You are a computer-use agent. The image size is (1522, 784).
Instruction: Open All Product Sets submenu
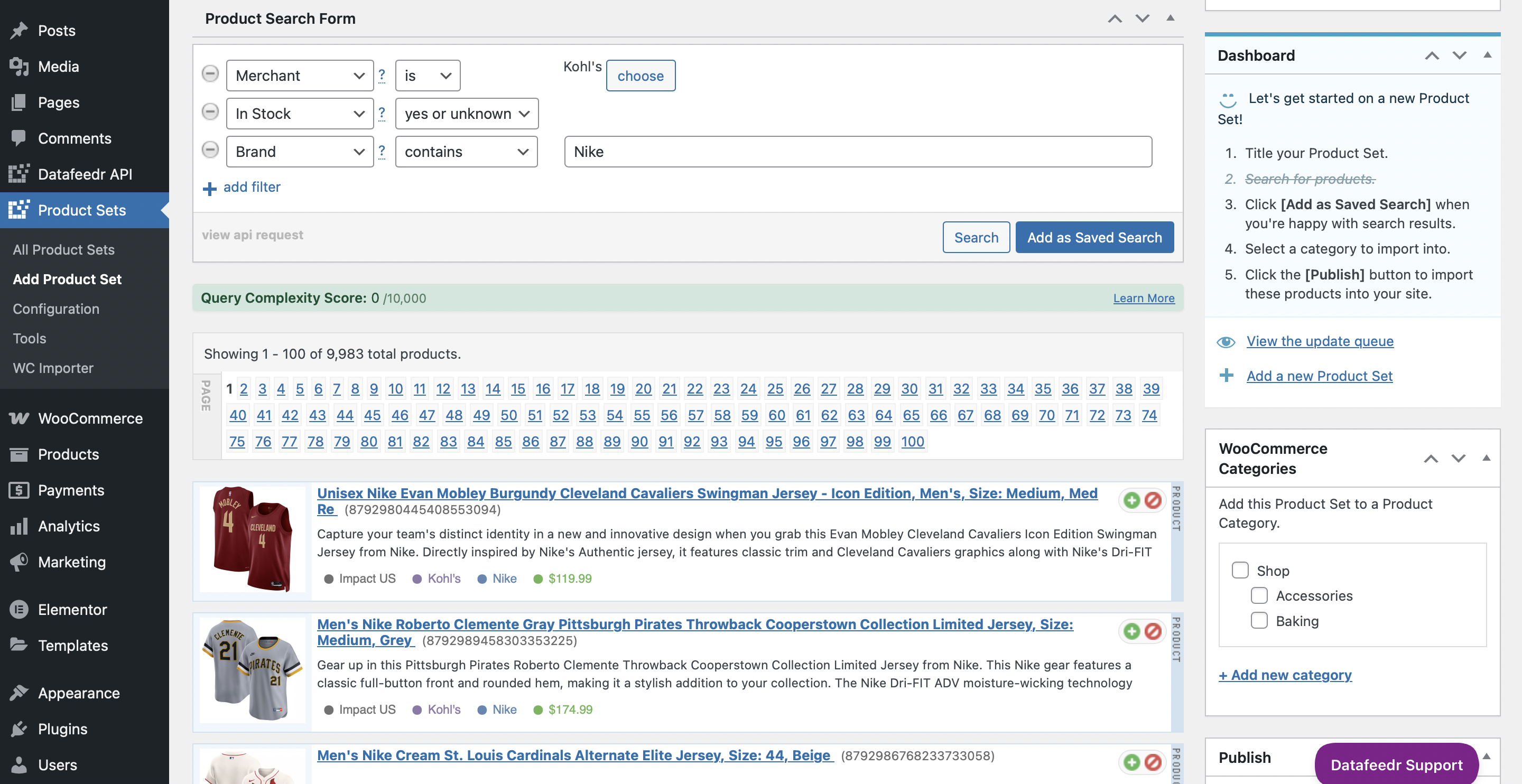click(64, 249)
